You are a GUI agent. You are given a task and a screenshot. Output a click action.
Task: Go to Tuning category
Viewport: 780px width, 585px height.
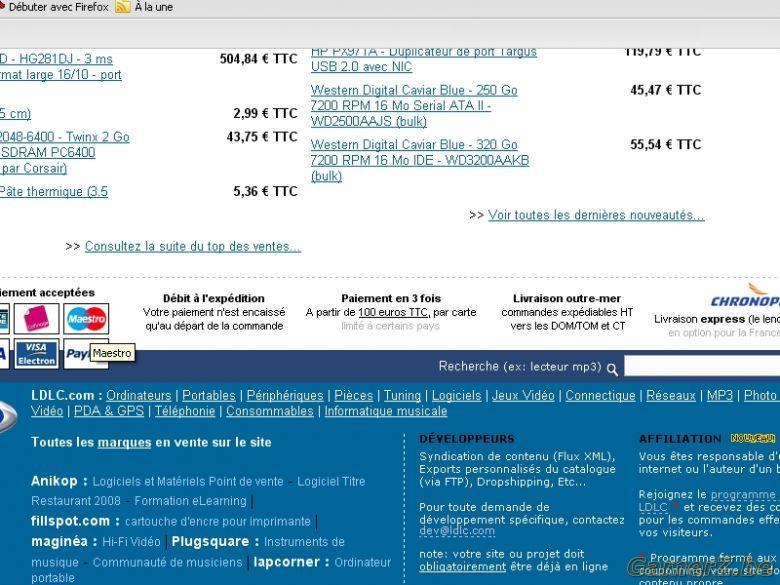pos(402,395)
